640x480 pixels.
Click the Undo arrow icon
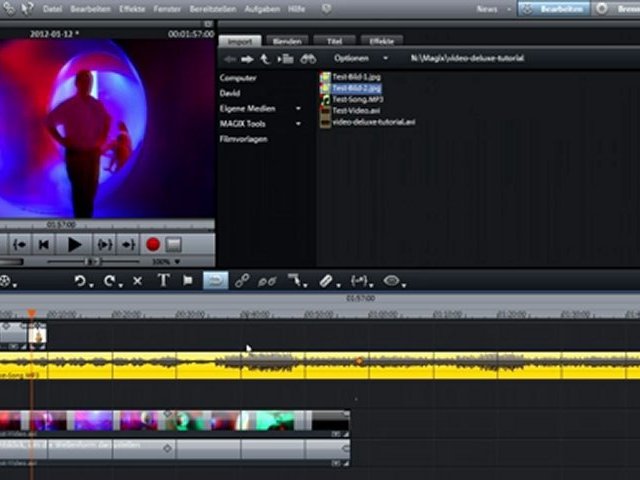[x=81, y=282]
